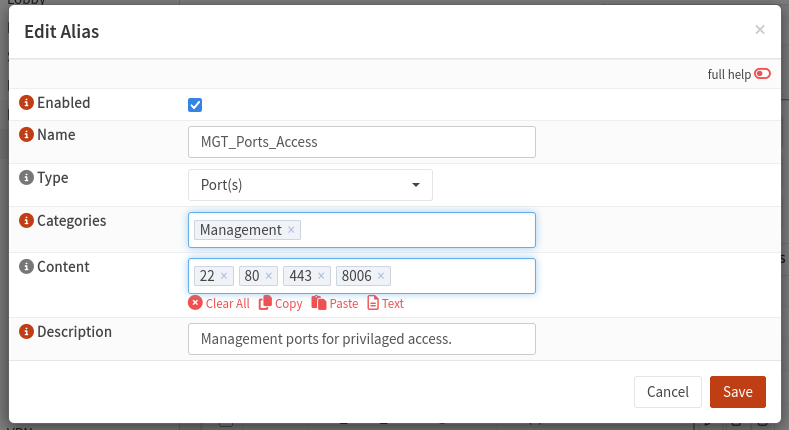Click the Edit Alias title
Screen dimensions: 789x430
(61, 31)
